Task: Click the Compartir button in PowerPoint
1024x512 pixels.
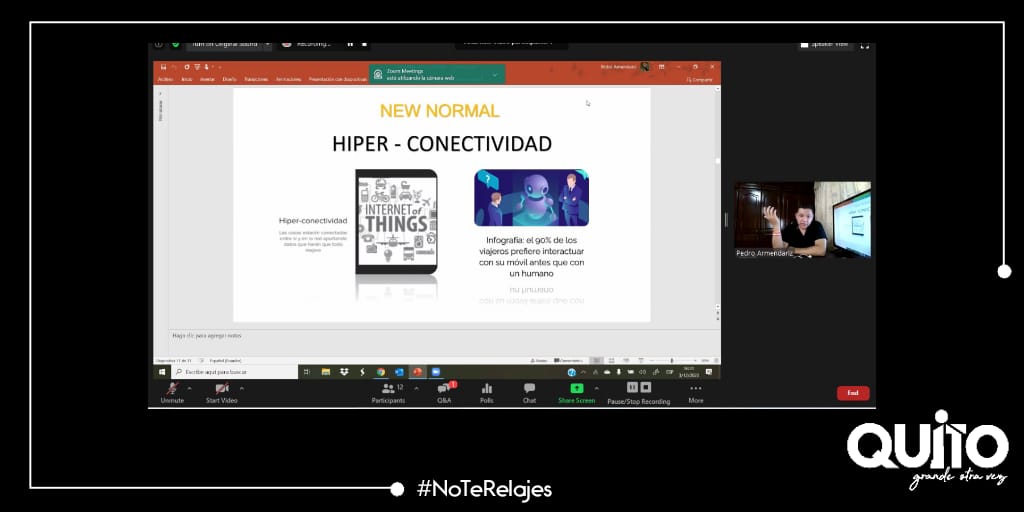Action: tap(700, 79)
